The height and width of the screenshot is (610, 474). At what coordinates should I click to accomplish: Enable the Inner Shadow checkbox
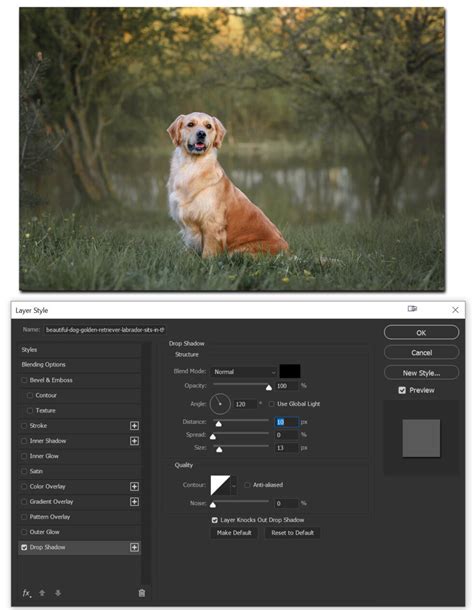click(x=24, y=441)
